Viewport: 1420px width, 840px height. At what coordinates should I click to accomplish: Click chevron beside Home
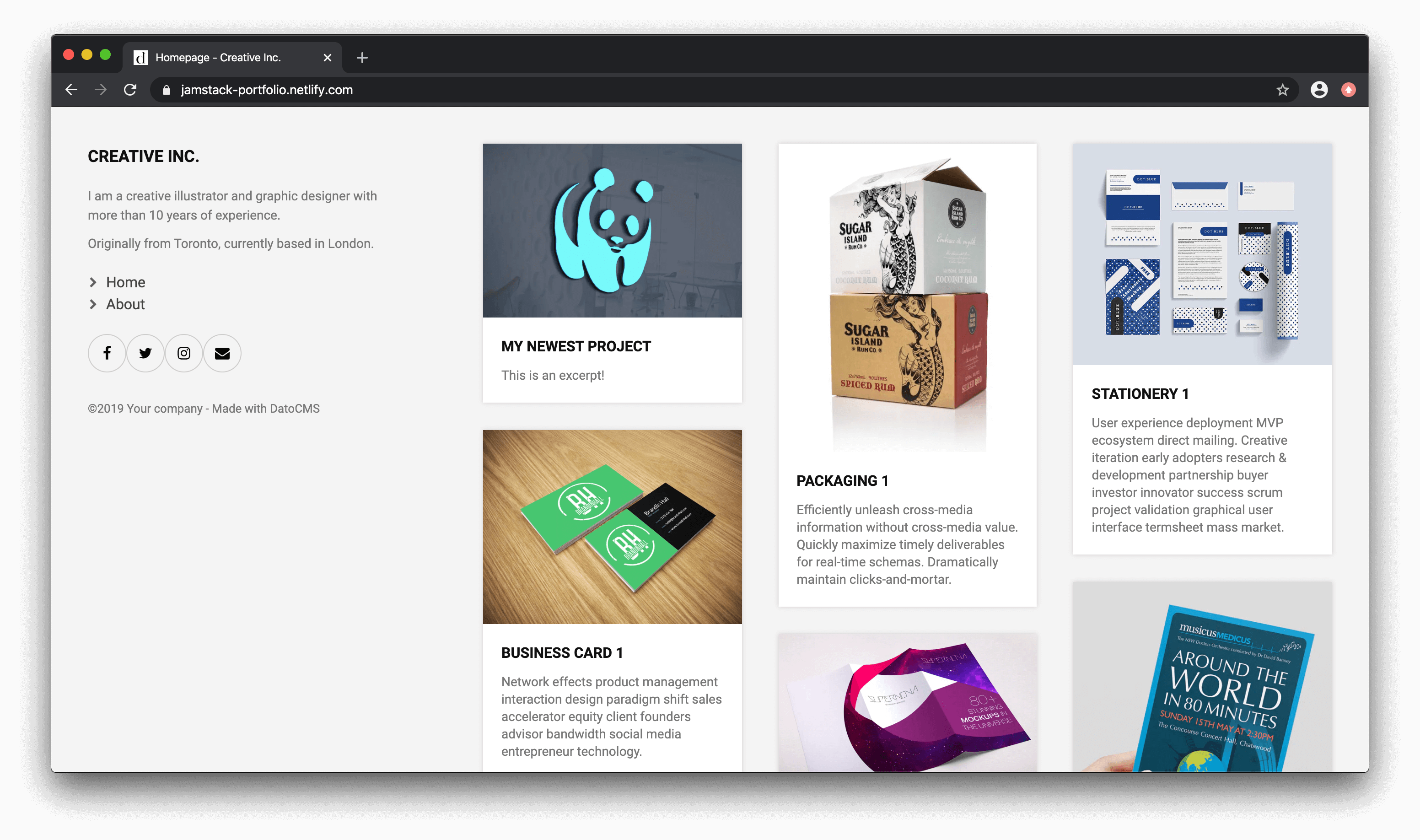[x=93, y=282]
